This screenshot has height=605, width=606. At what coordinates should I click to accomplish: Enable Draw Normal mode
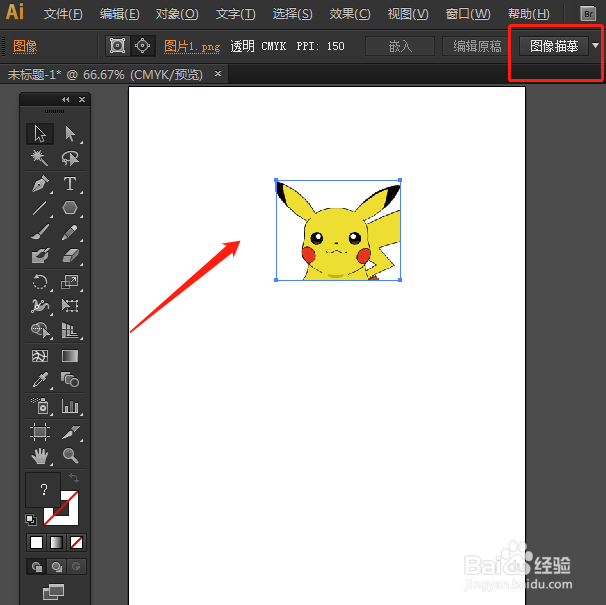[x=37, y=567]
